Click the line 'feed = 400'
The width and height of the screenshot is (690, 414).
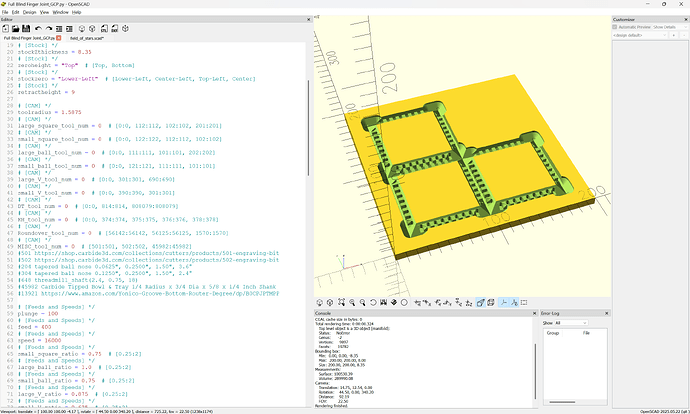tap(34, 327)
